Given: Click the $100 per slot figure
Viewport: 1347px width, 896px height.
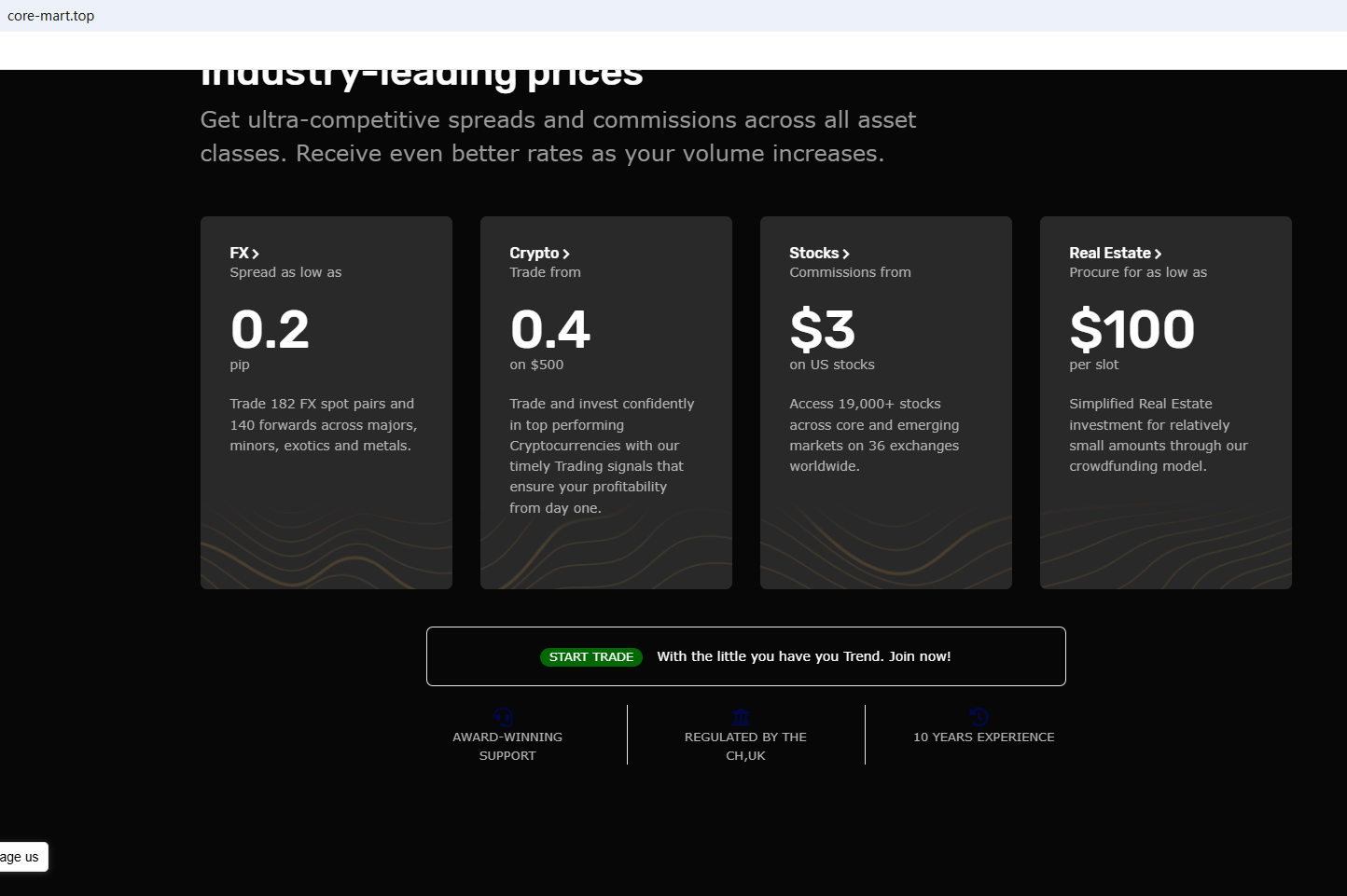Looking at the screenshot, I should 1132,329.
